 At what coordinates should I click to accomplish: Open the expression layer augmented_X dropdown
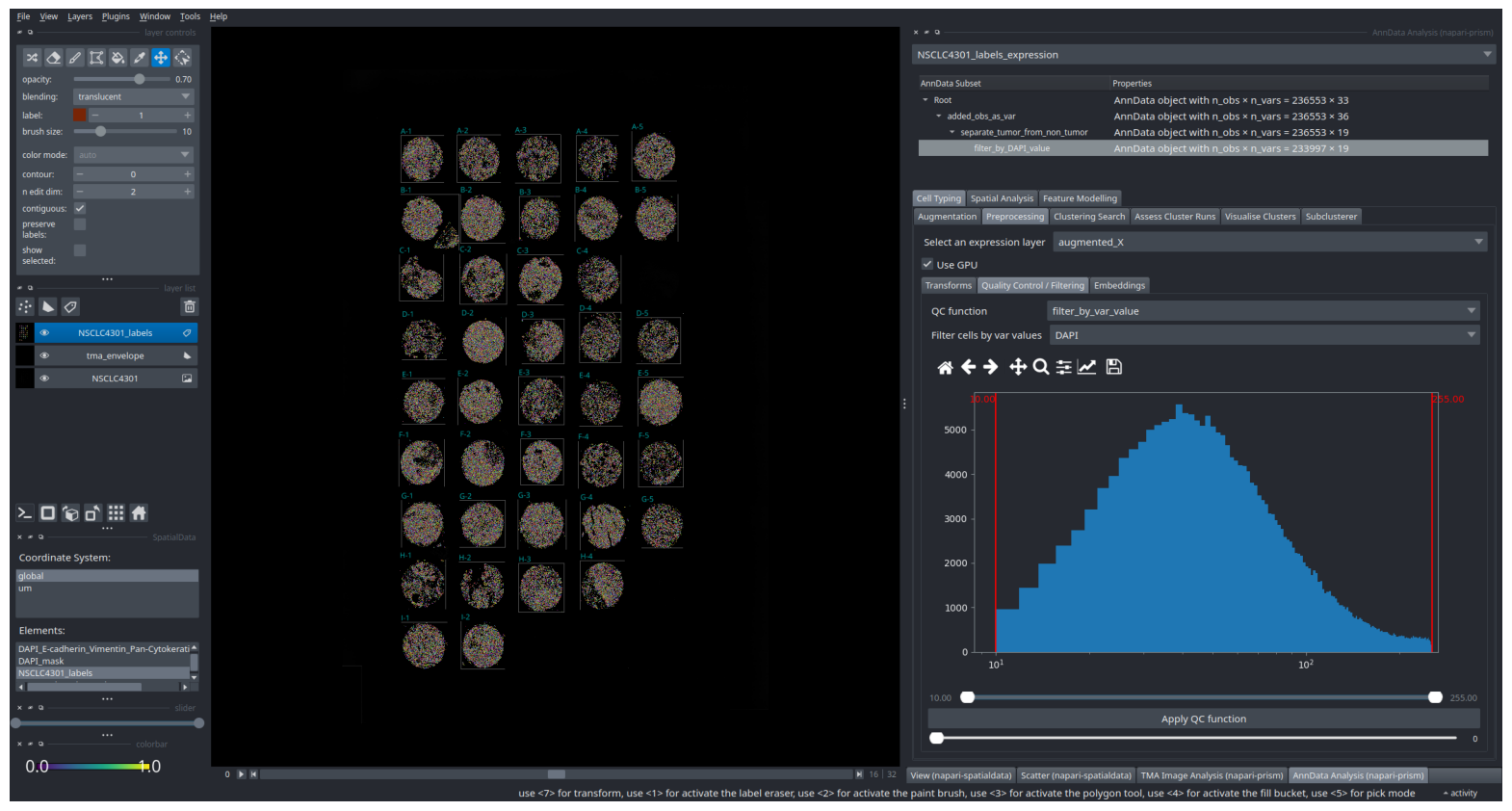tap(1270, 242)
